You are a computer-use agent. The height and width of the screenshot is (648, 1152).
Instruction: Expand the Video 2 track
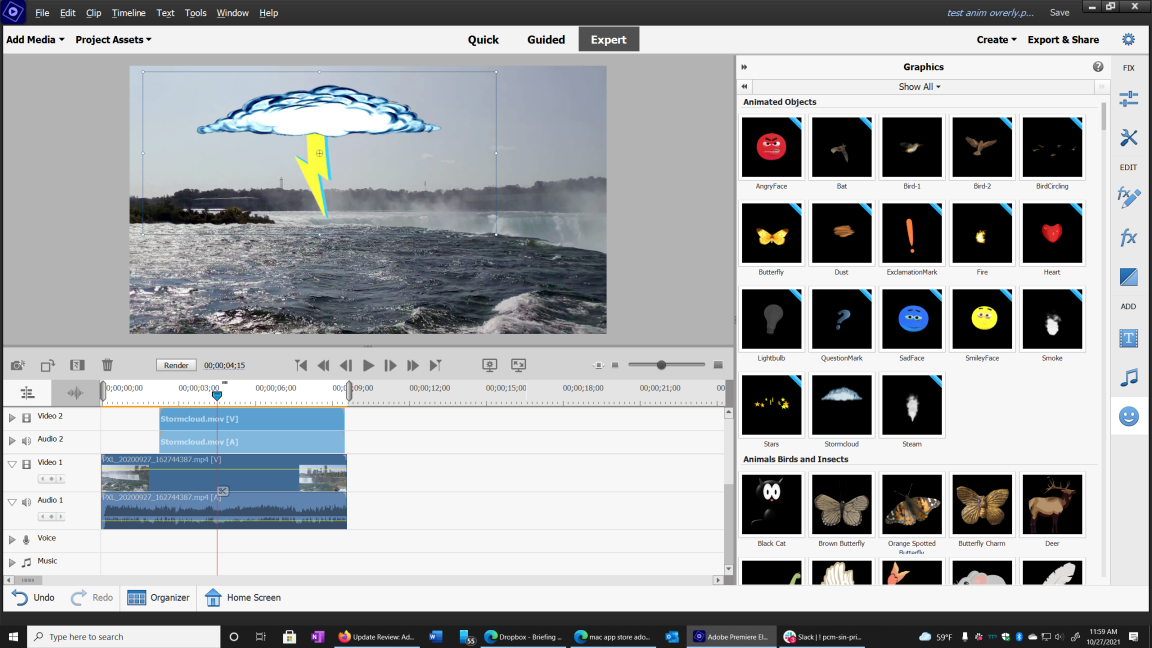click(x=12, y=417)
